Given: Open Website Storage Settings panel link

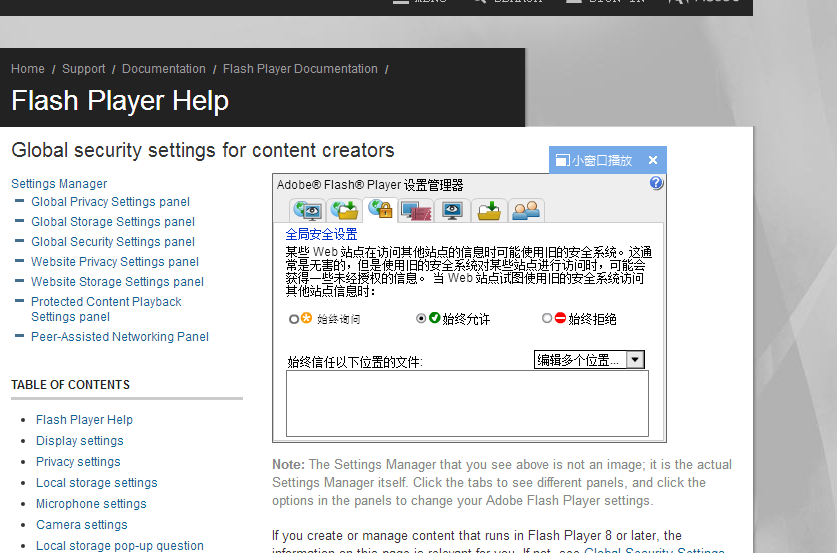Looking at the screenshot, I should coord(117,282).
